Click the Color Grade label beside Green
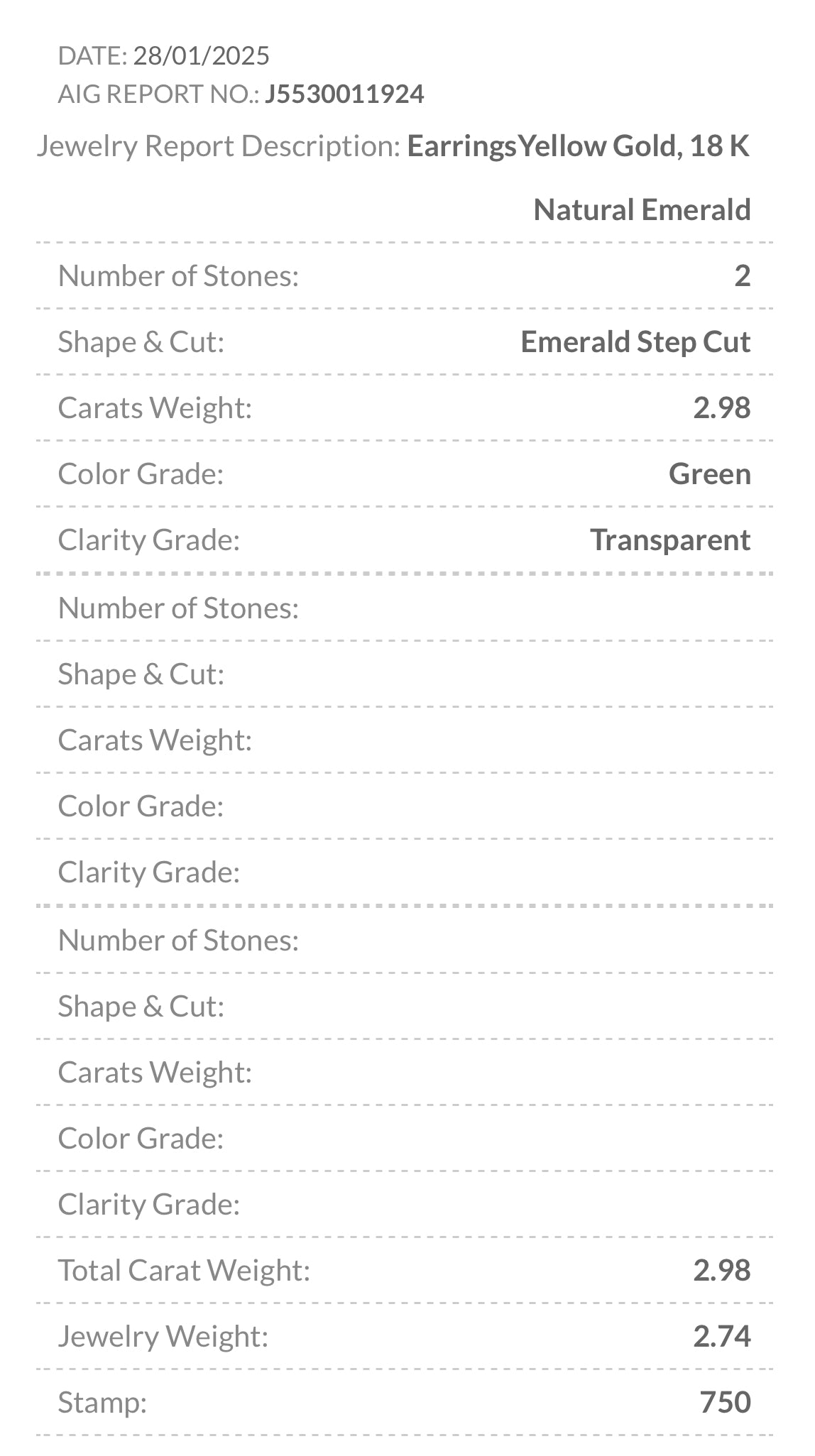815x1456 pixels. click(141, 474)
